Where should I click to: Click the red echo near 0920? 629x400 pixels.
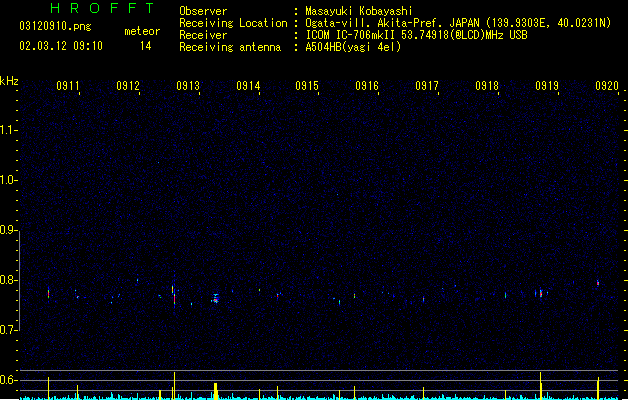pos(598,283)
